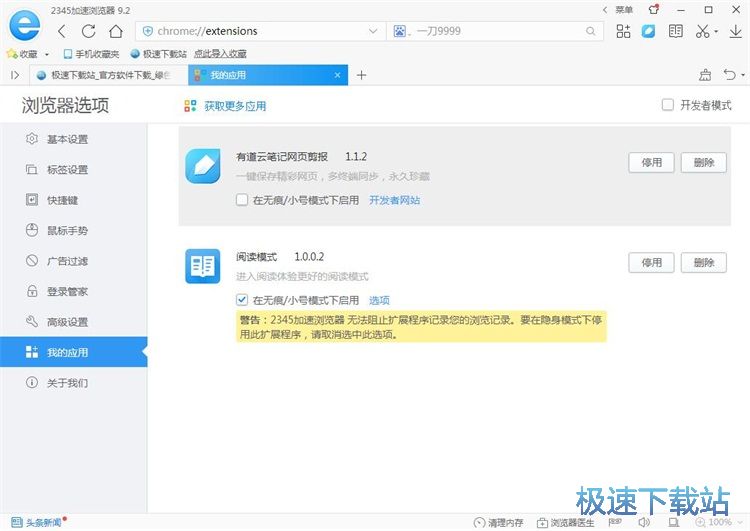750x531 pixels.
Task: Enable 开发者模式 checkbox
Action: coord(668,105)
